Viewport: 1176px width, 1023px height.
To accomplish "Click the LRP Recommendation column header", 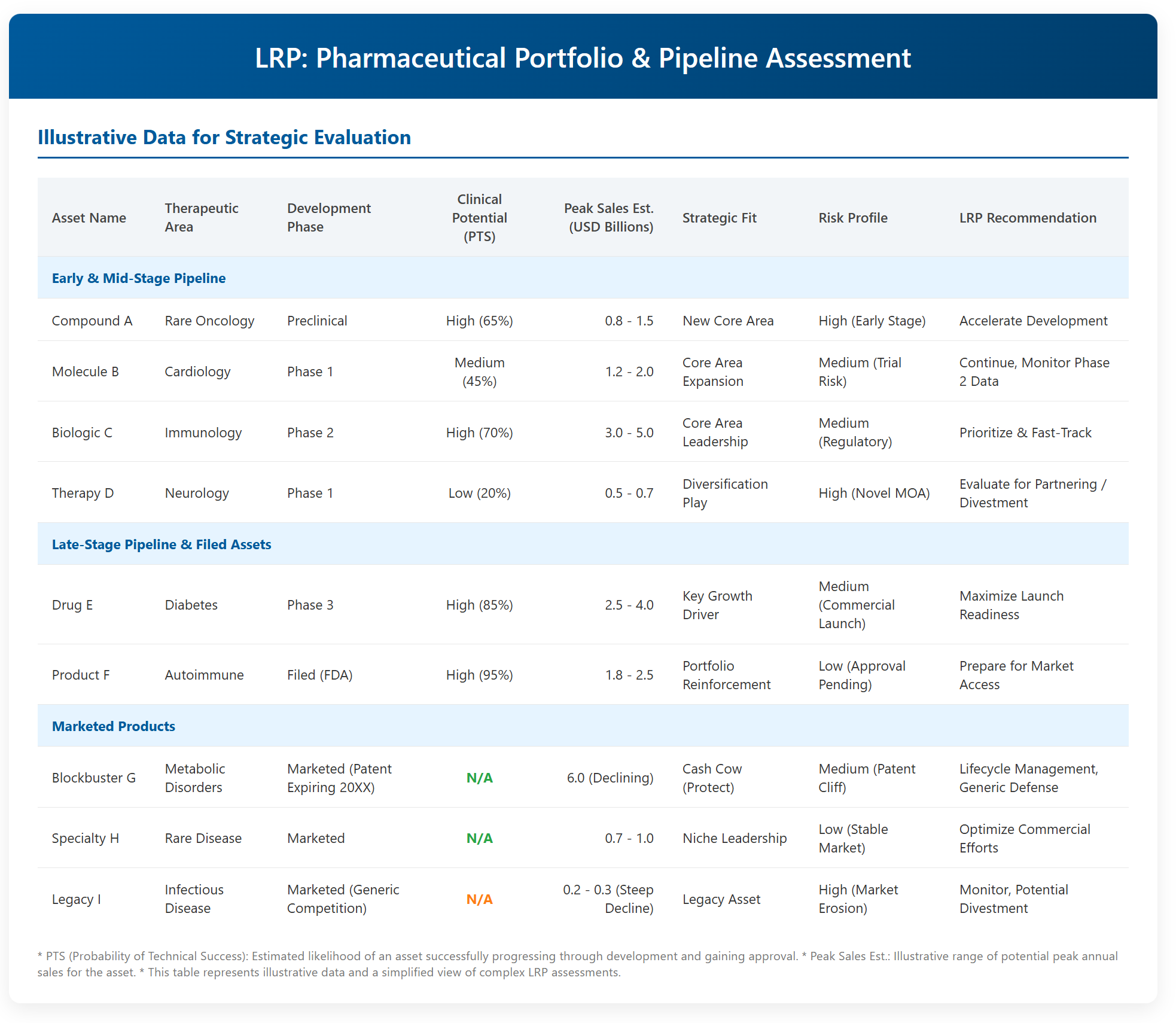I will coord(1028,218).
